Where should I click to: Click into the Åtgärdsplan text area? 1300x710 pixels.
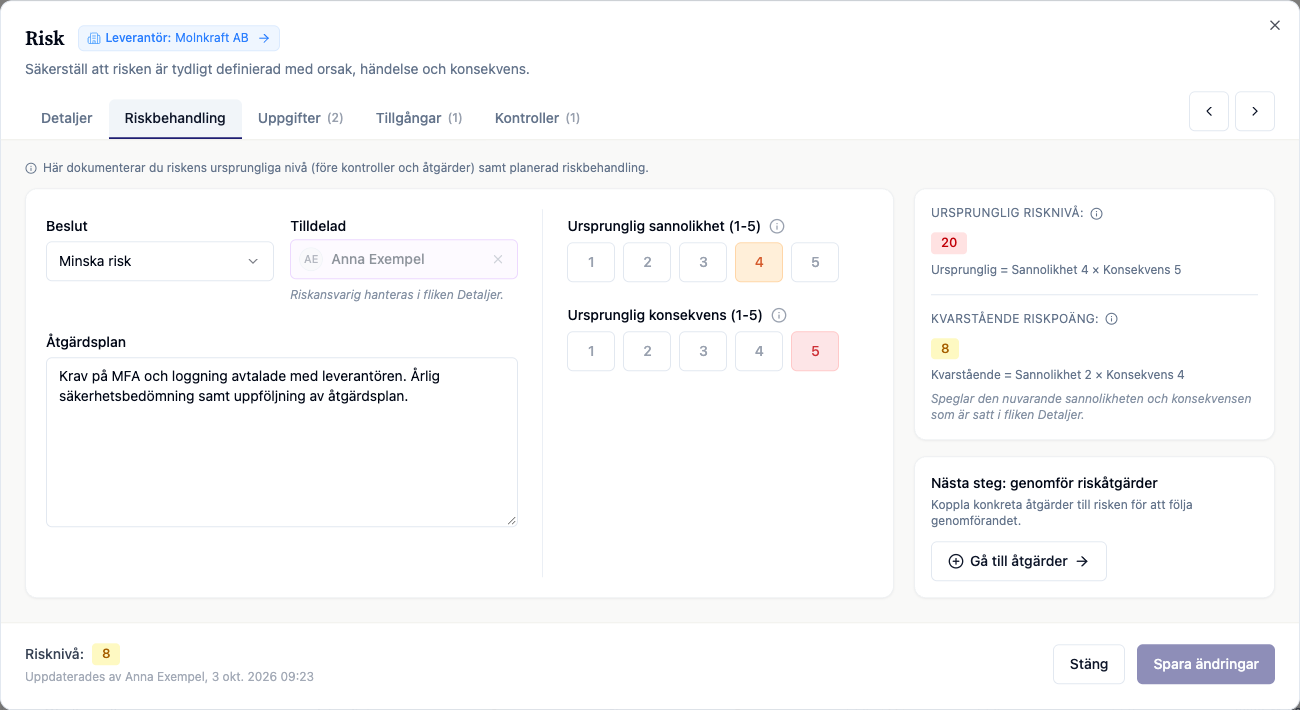282,442
